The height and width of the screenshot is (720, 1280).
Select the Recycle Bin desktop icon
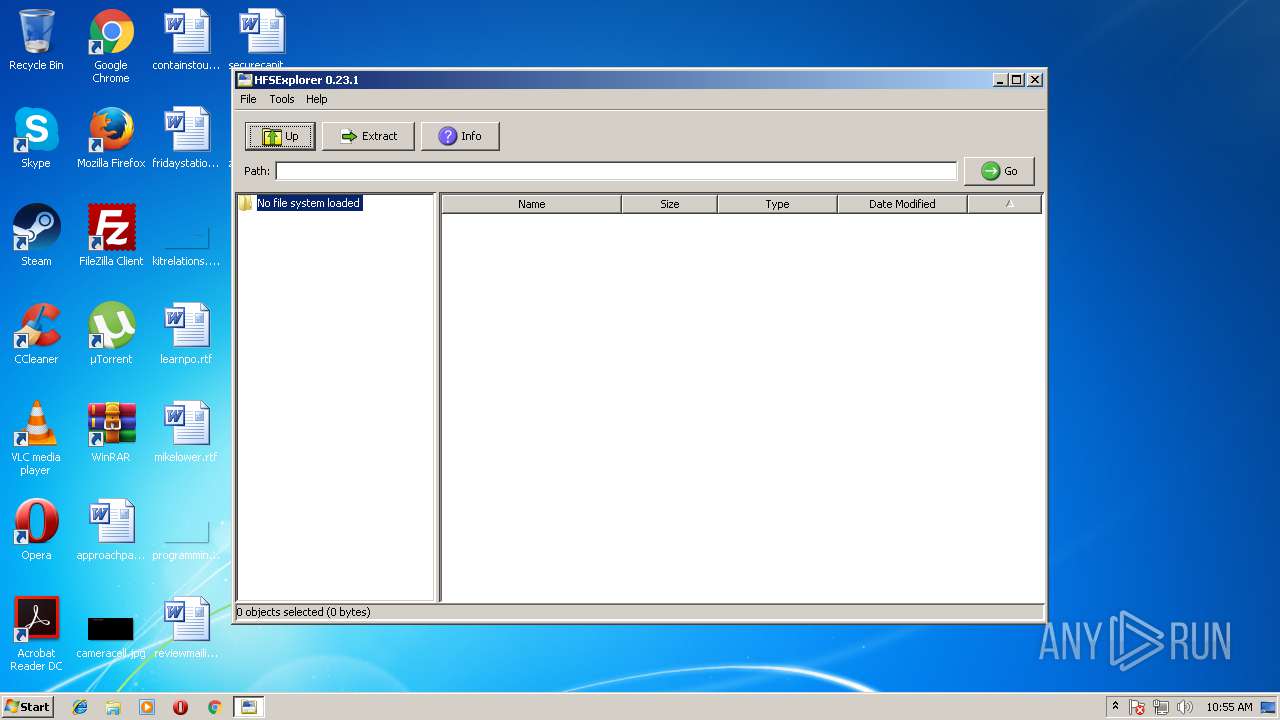point(36,41)
